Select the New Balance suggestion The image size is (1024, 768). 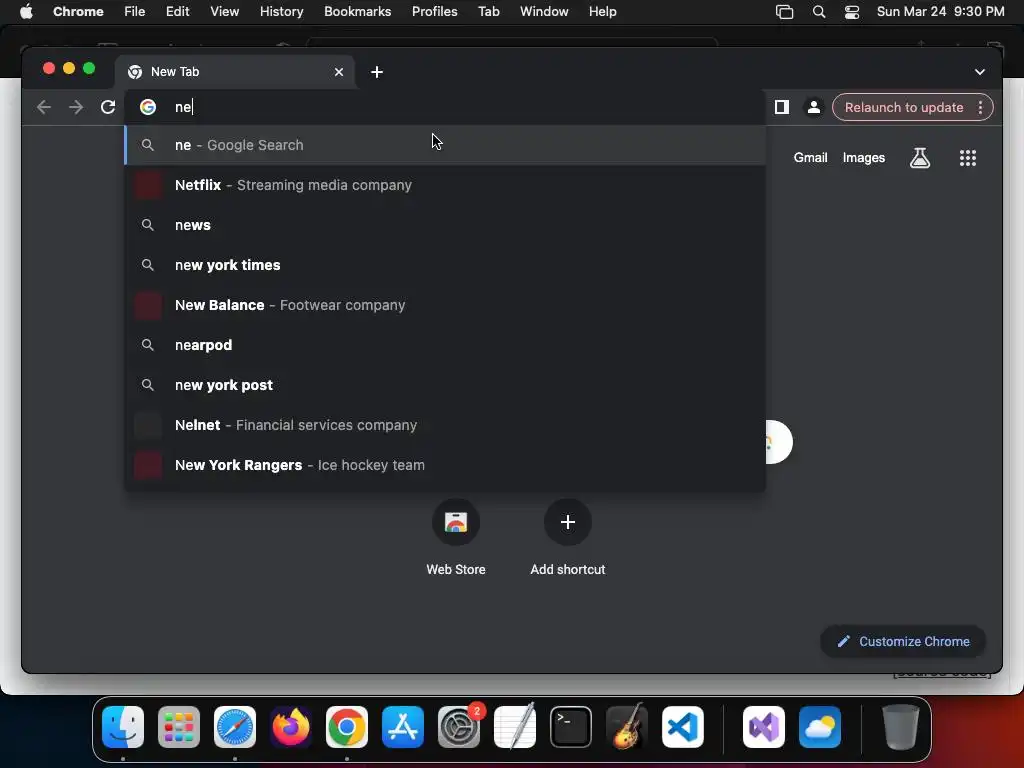click(445, 305)
